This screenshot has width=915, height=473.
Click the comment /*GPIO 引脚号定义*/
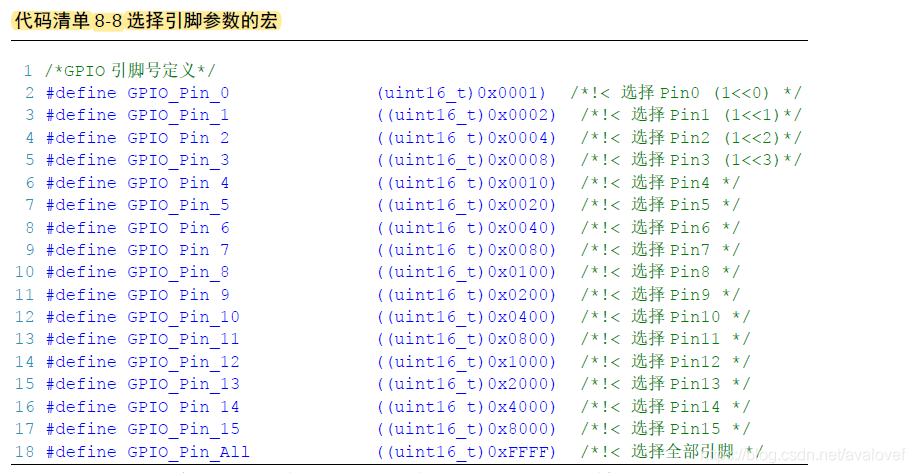pos(130,71)
